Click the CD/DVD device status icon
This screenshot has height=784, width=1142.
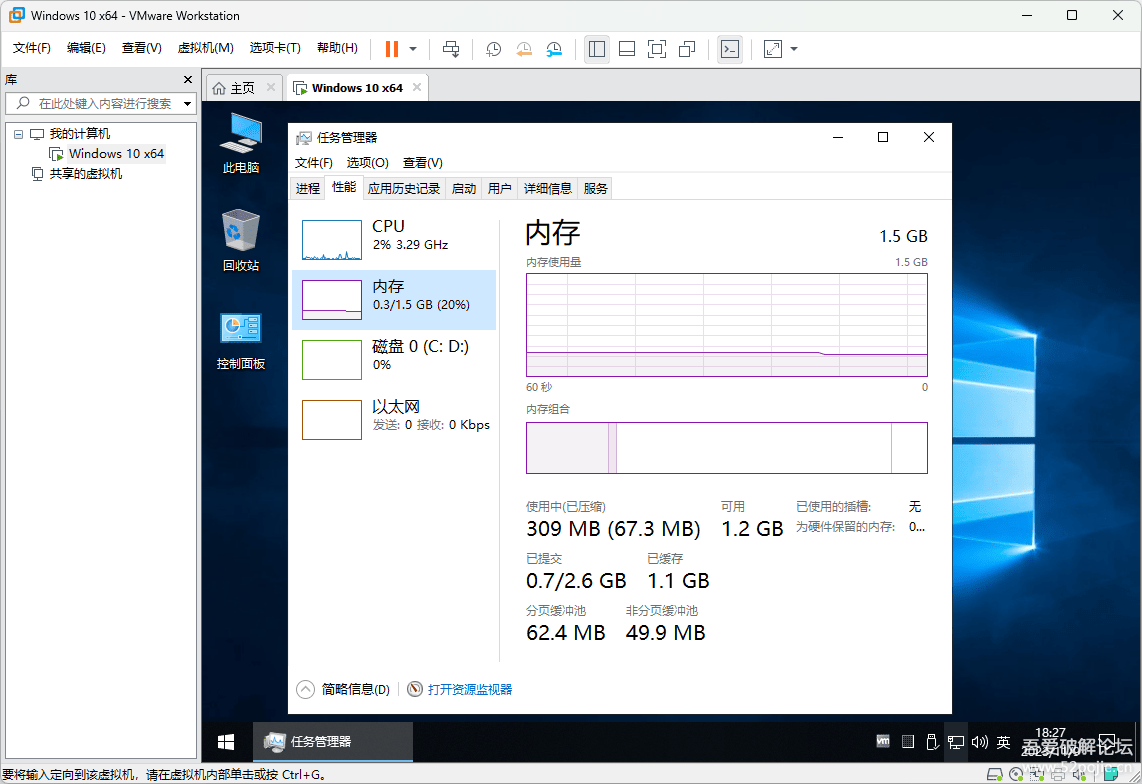(x=1016, y=774)
